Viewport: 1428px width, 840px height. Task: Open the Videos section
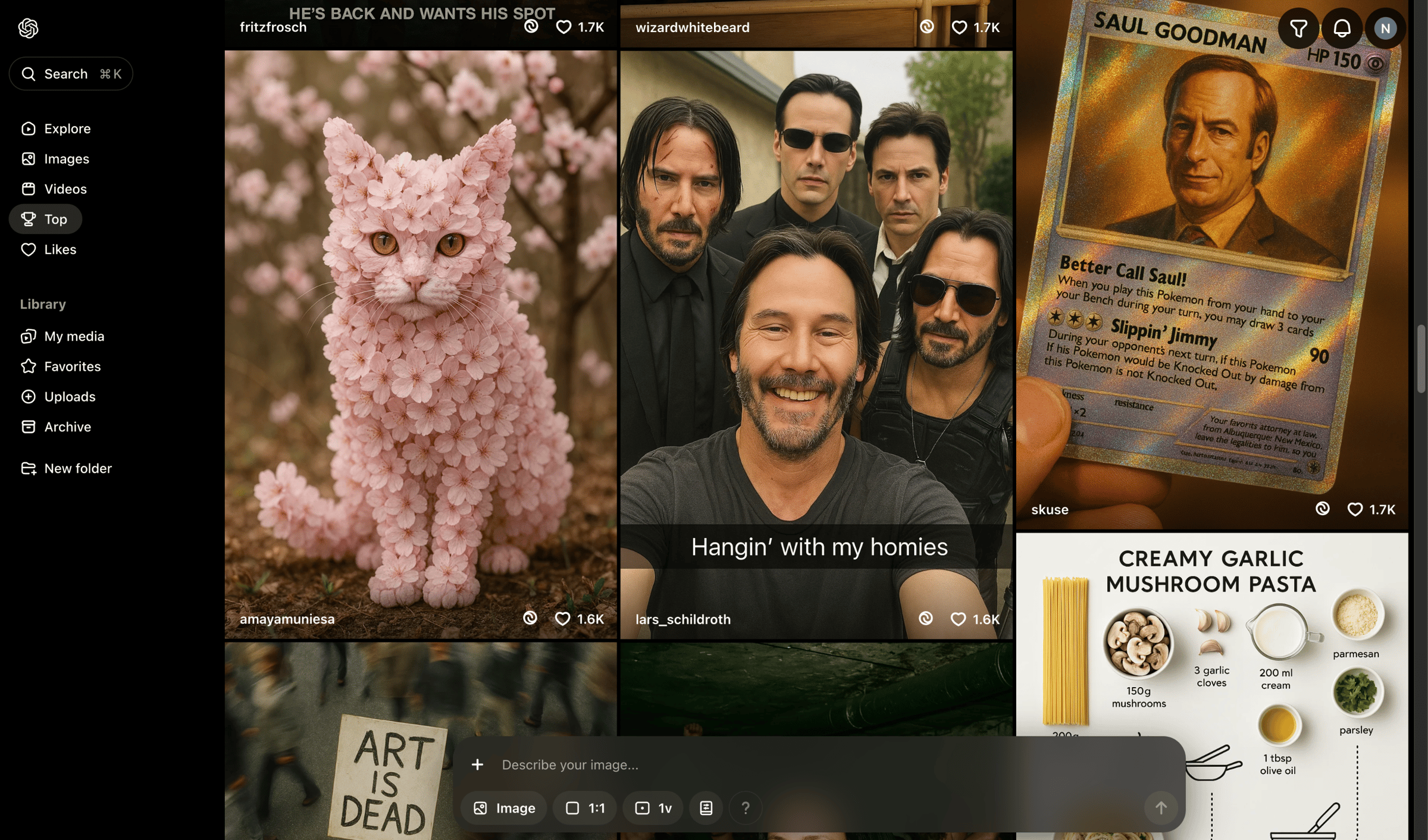pyautogui.click(x=54, y=189)
